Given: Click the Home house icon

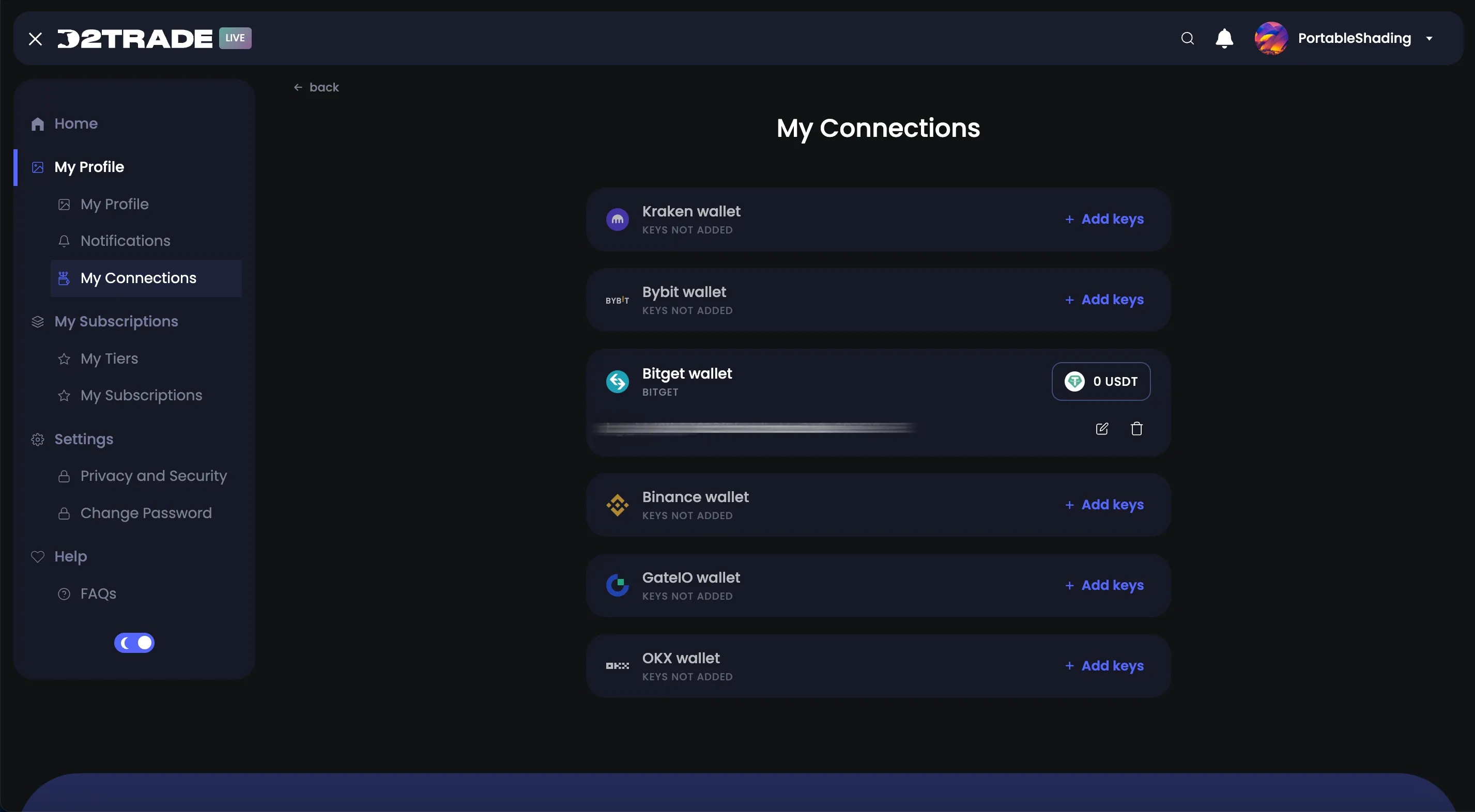Looking at the screenshot, I should pos(38,124).
